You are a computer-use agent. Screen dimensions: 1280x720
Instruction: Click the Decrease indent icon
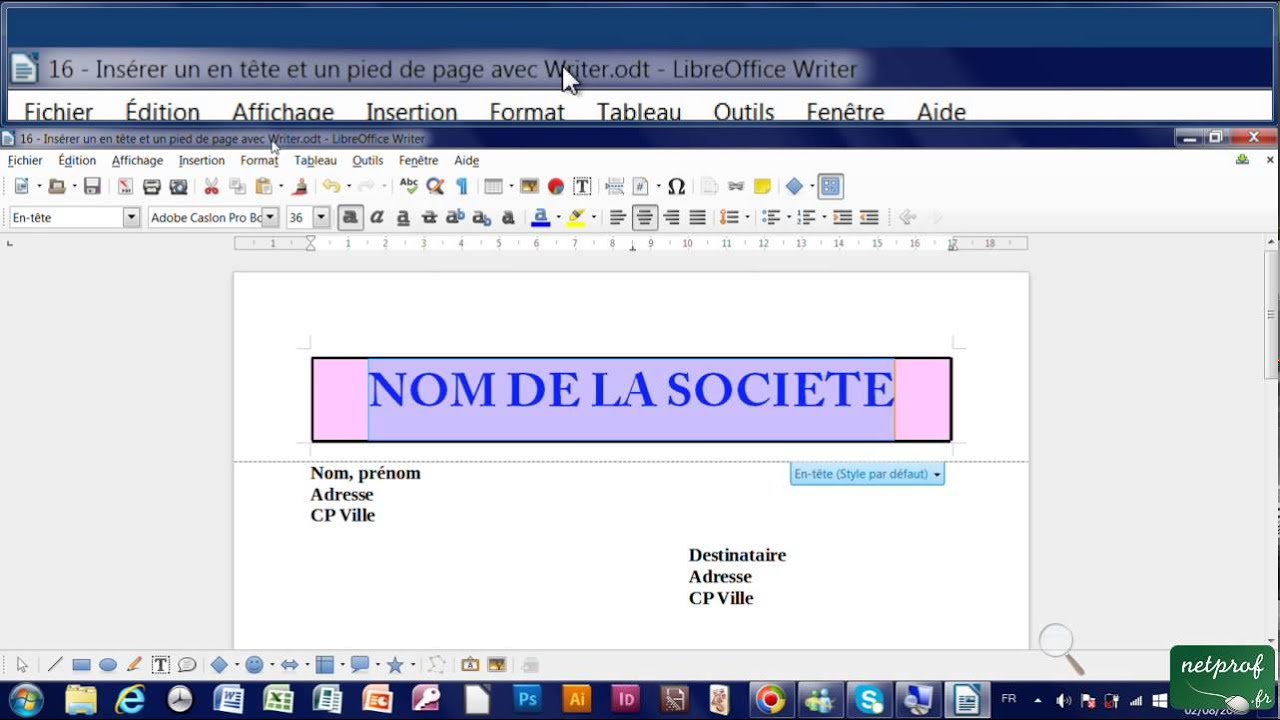tap(869, 217)
